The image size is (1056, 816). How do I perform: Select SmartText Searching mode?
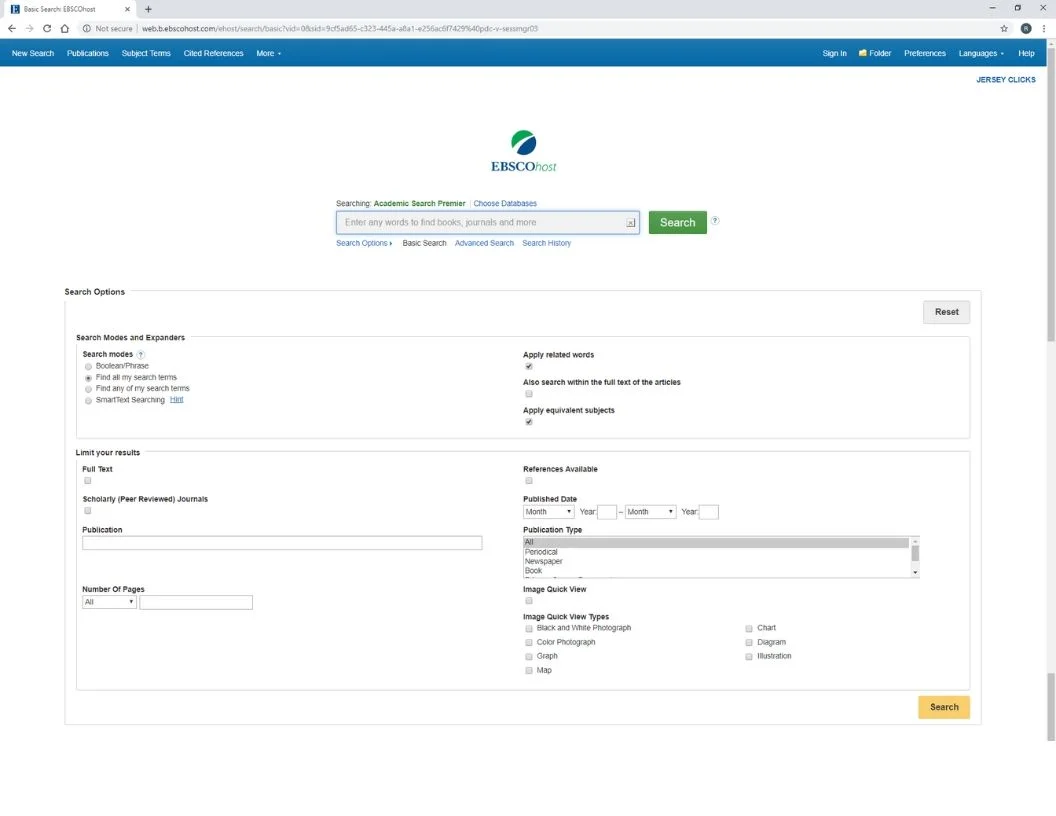point(88,401)
